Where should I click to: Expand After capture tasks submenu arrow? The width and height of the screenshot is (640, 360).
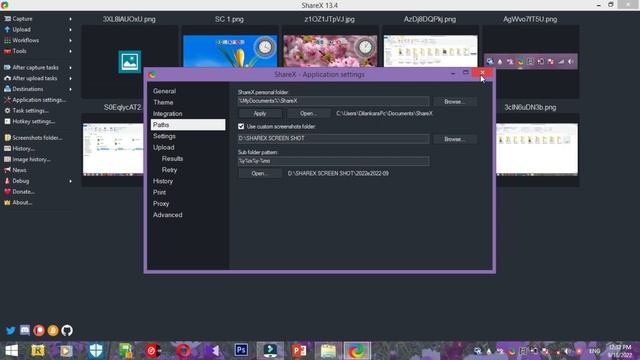71,67
